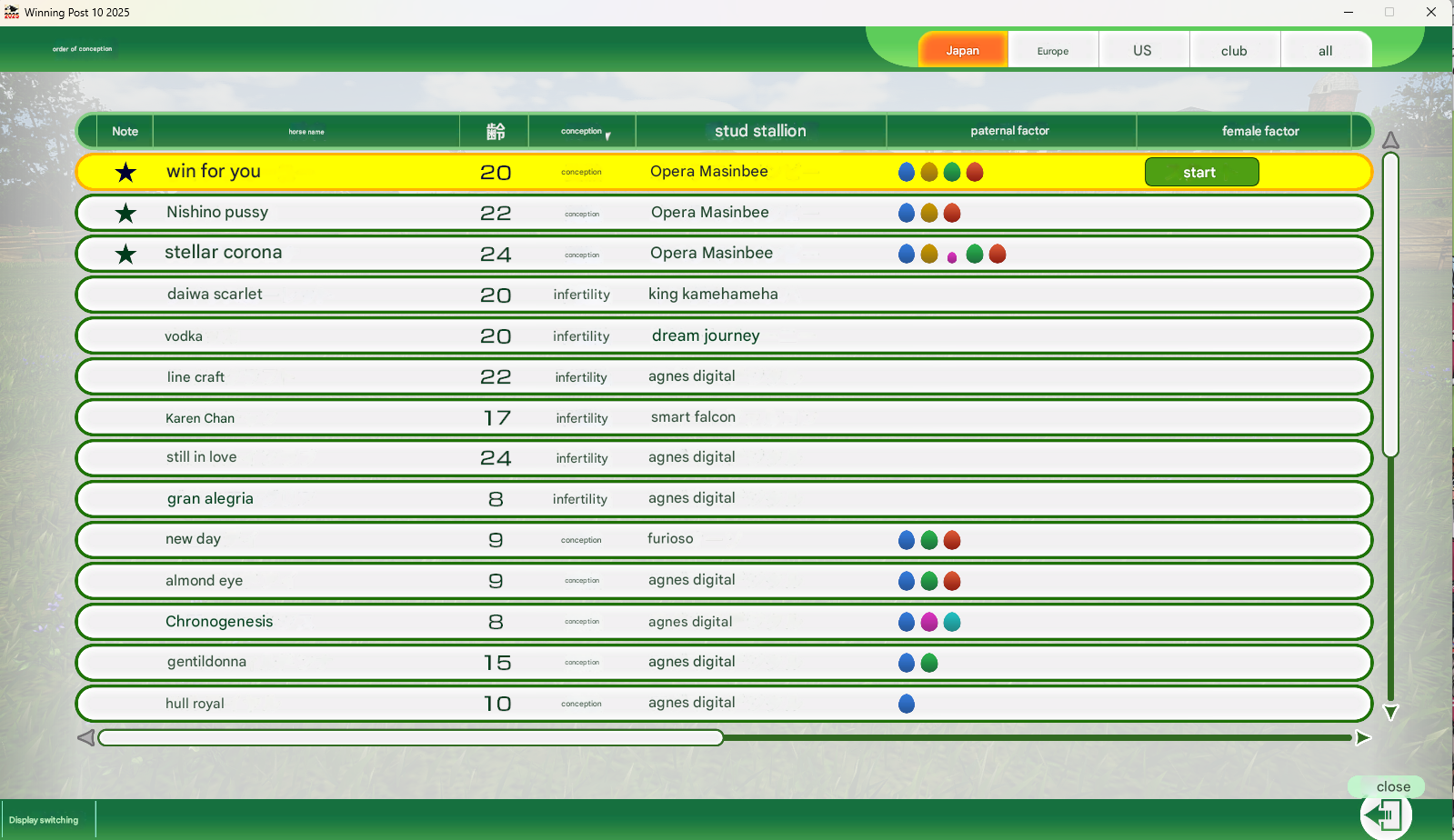
Task: Click the horse name column header
Action: tap(306, 131)
